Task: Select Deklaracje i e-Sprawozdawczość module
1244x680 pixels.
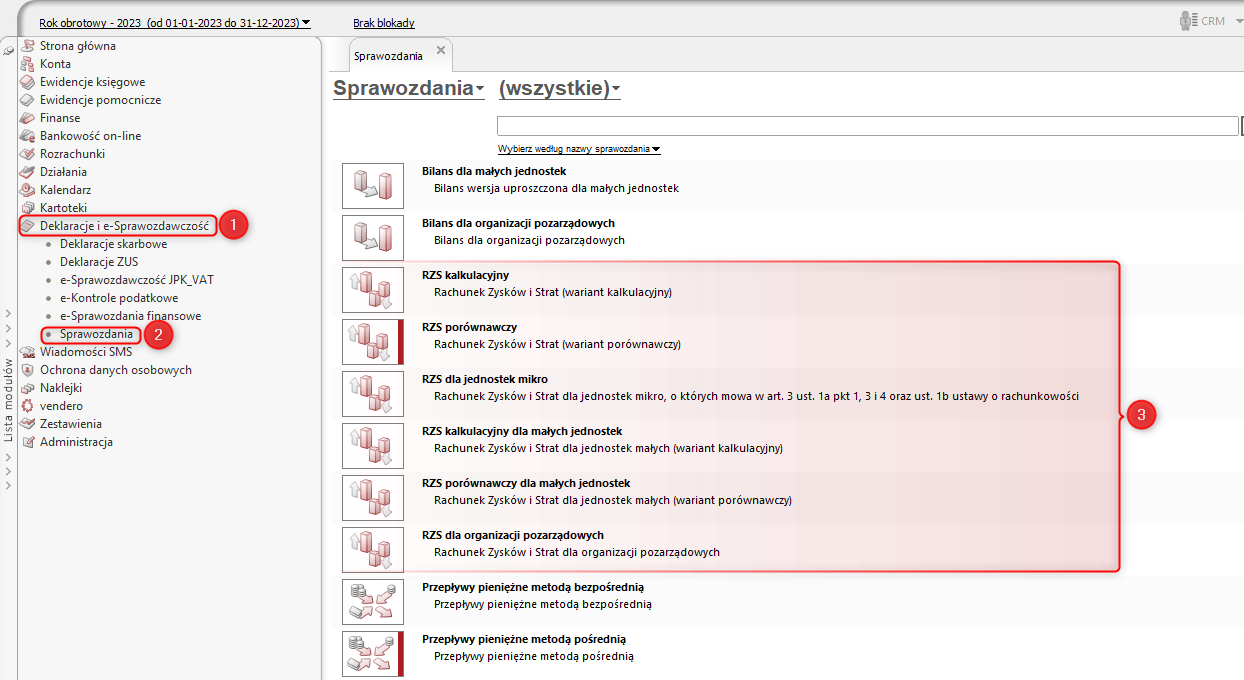Action: click(125, 226)
